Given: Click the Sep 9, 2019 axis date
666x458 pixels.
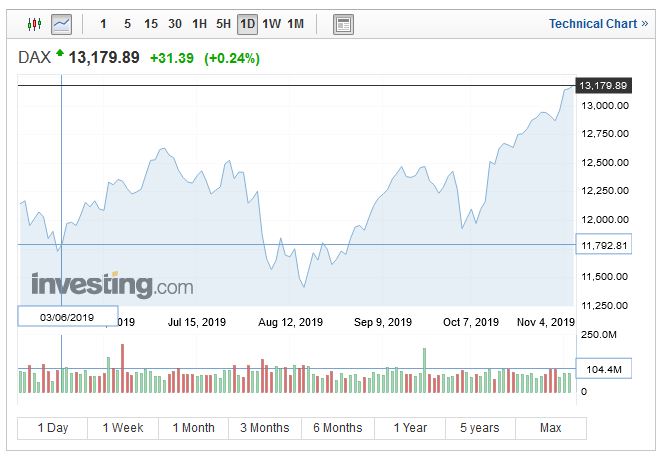Looking at the screenshot, I should coord(383,322).
